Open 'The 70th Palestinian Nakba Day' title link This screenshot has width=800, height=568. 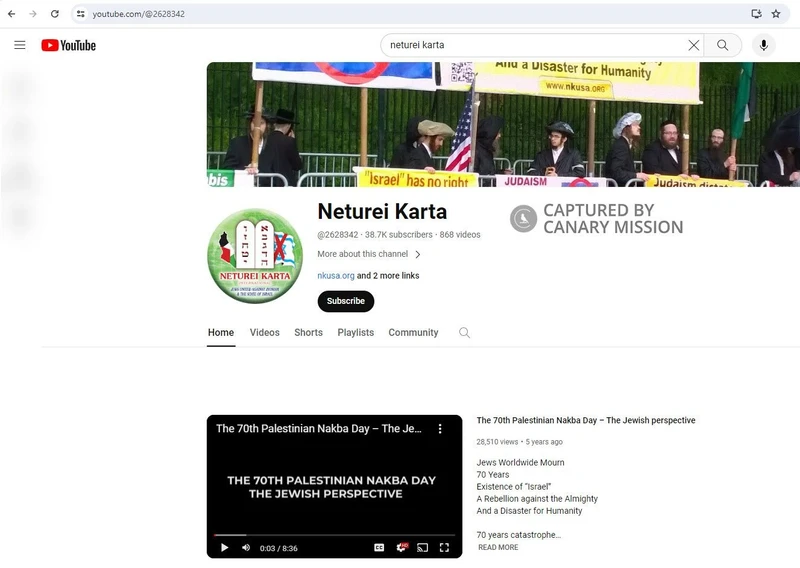[586, 420]
